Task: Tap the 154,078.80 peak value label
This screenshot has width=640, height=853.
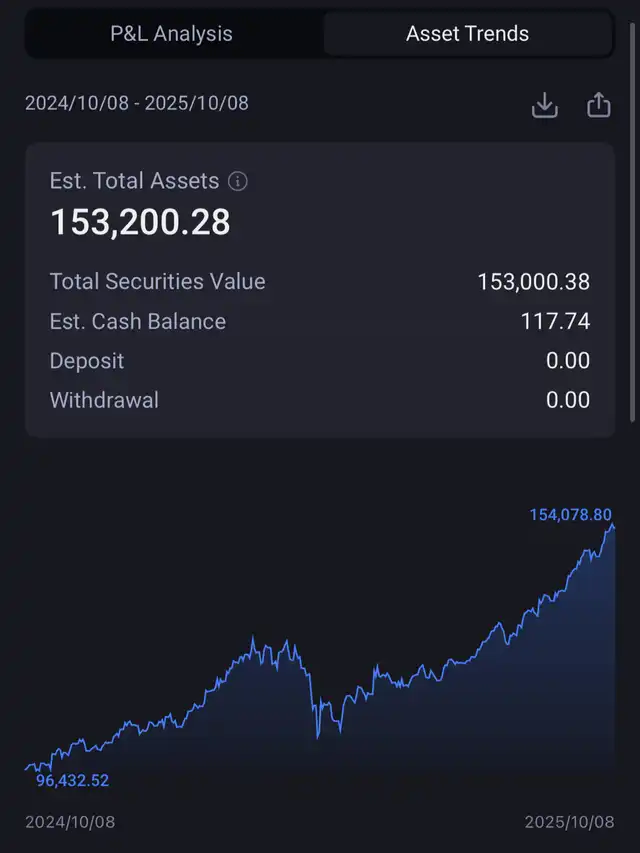Action: pos(570,514)
